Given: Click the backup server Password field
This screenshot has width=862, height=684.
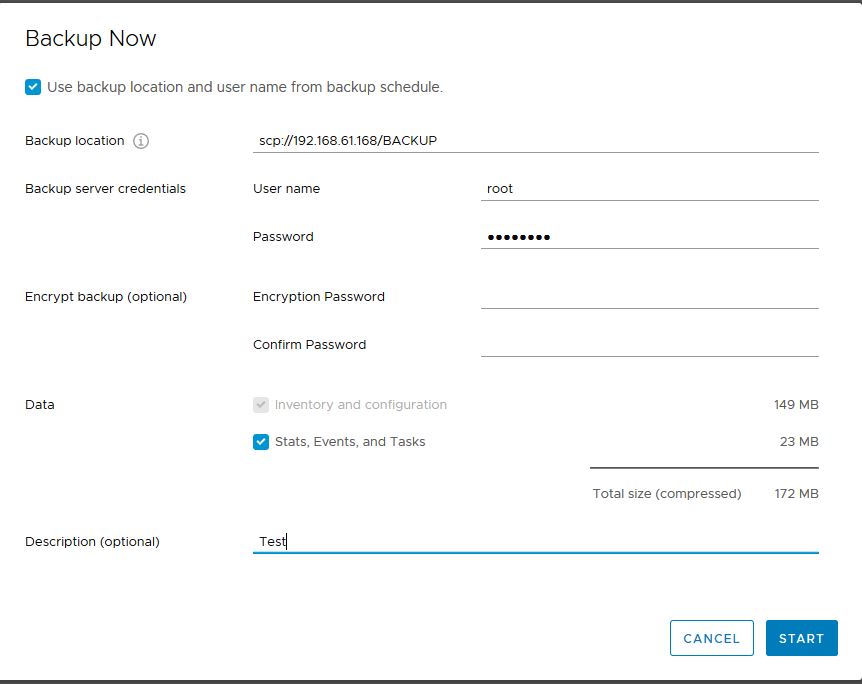Looking at the screenshot, I should (650, 237).
